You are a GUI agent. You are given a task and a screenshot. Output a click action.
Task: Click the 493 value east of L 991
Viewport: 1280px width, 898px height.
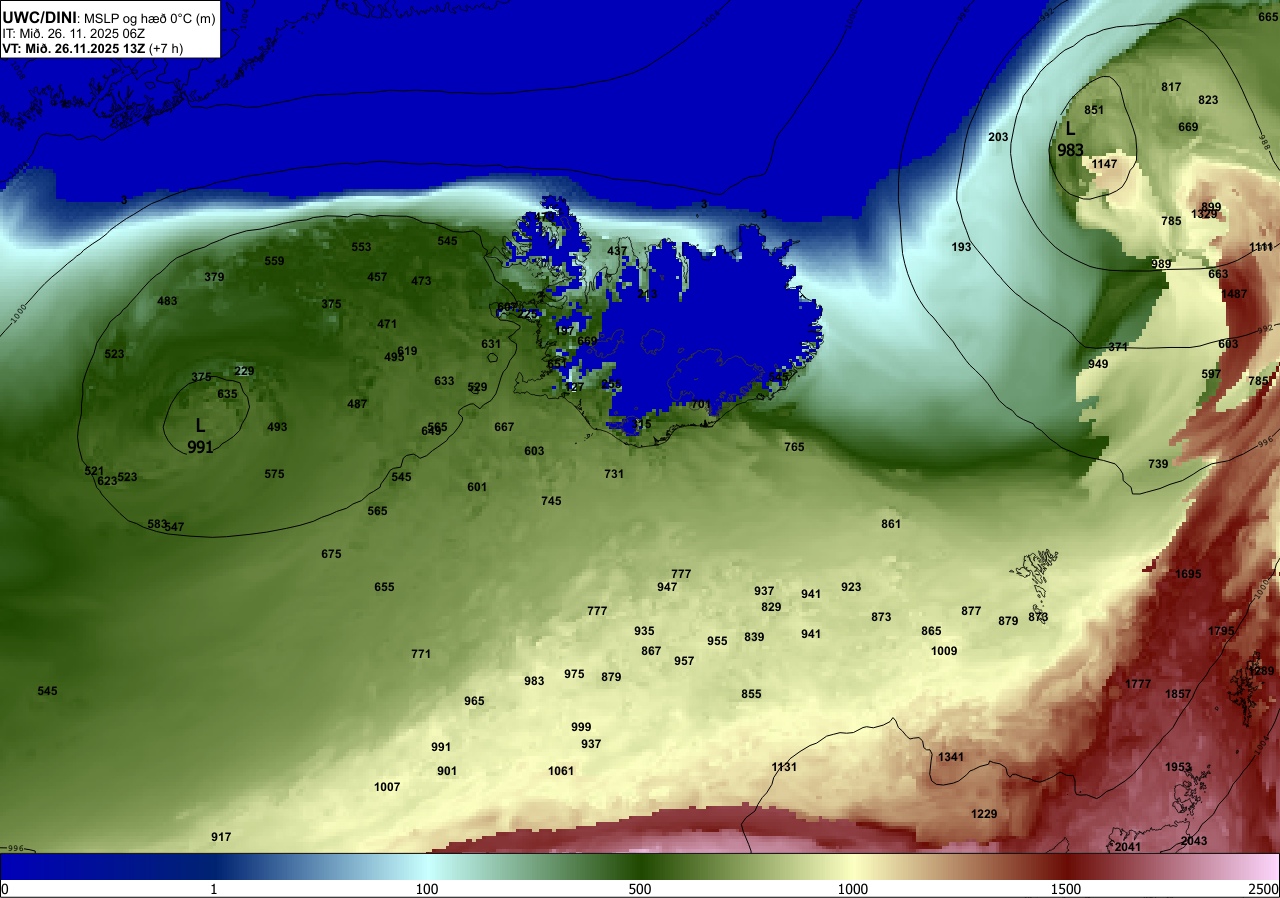click(x=277, y=427)
